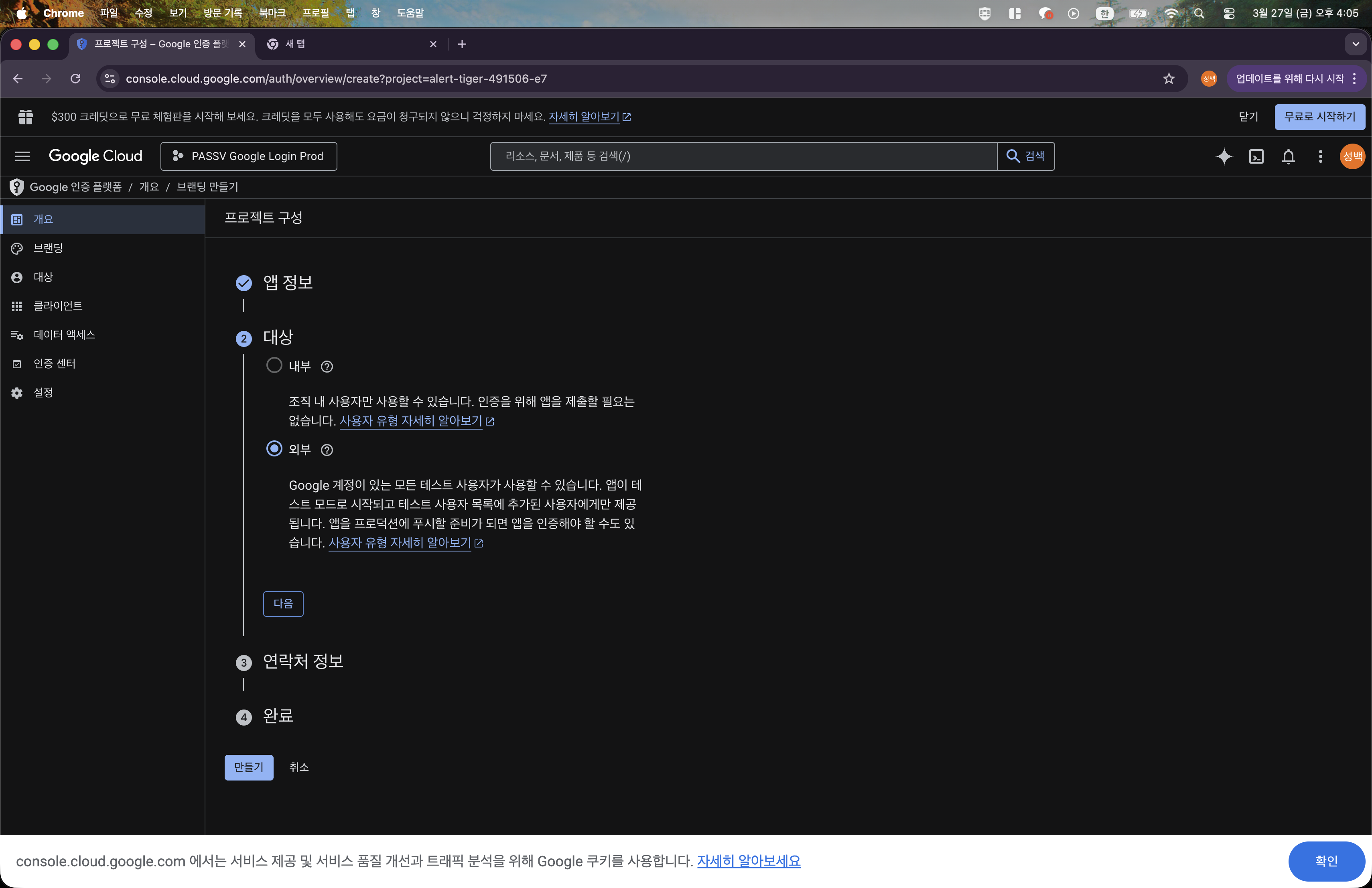Viewport: 1372px width, 888px height.
Task: Click the help icon next to 외부
Action: click(x=327, y=450)
